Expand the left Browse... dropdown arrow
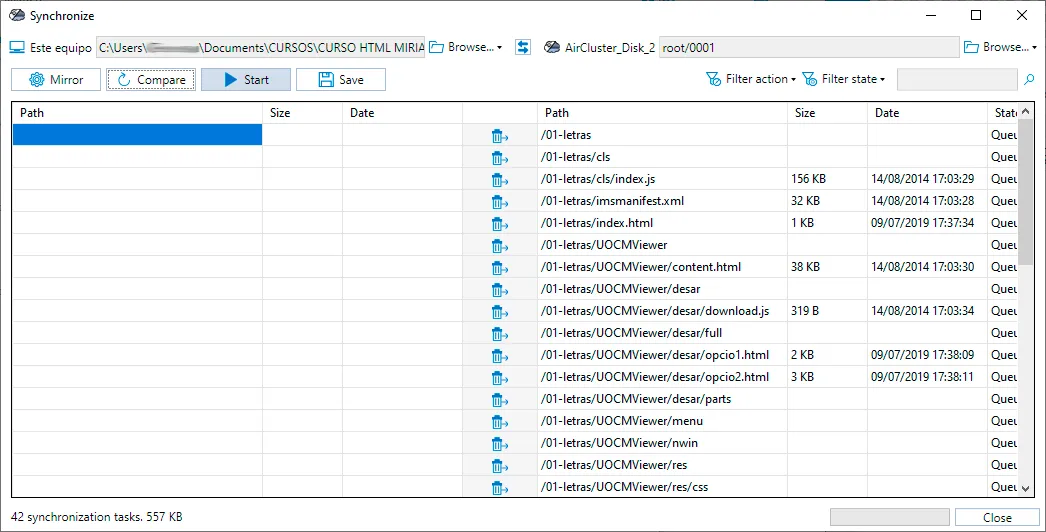1046x532 pixels. coord(500,48)
